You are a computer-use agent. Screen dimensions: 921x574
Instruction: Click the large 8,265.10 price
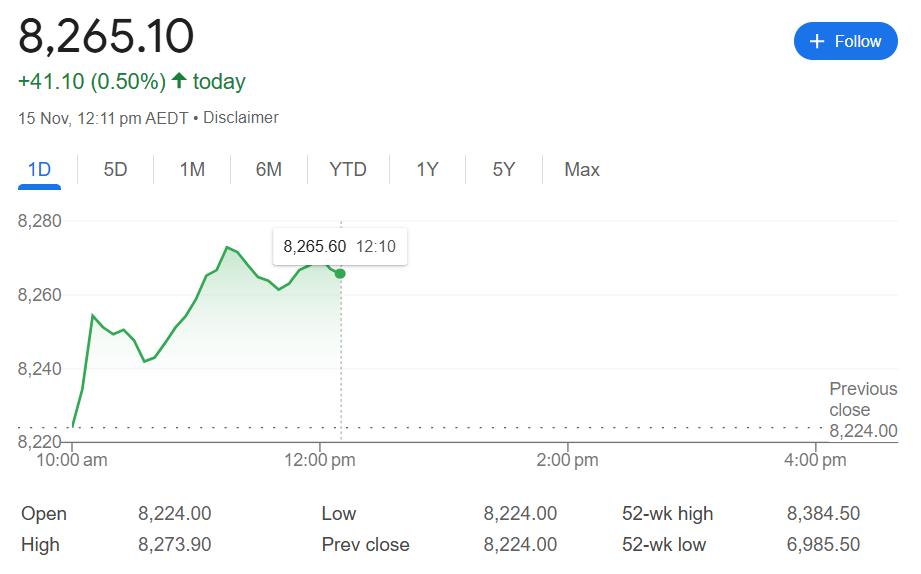(x=107, y=36)
